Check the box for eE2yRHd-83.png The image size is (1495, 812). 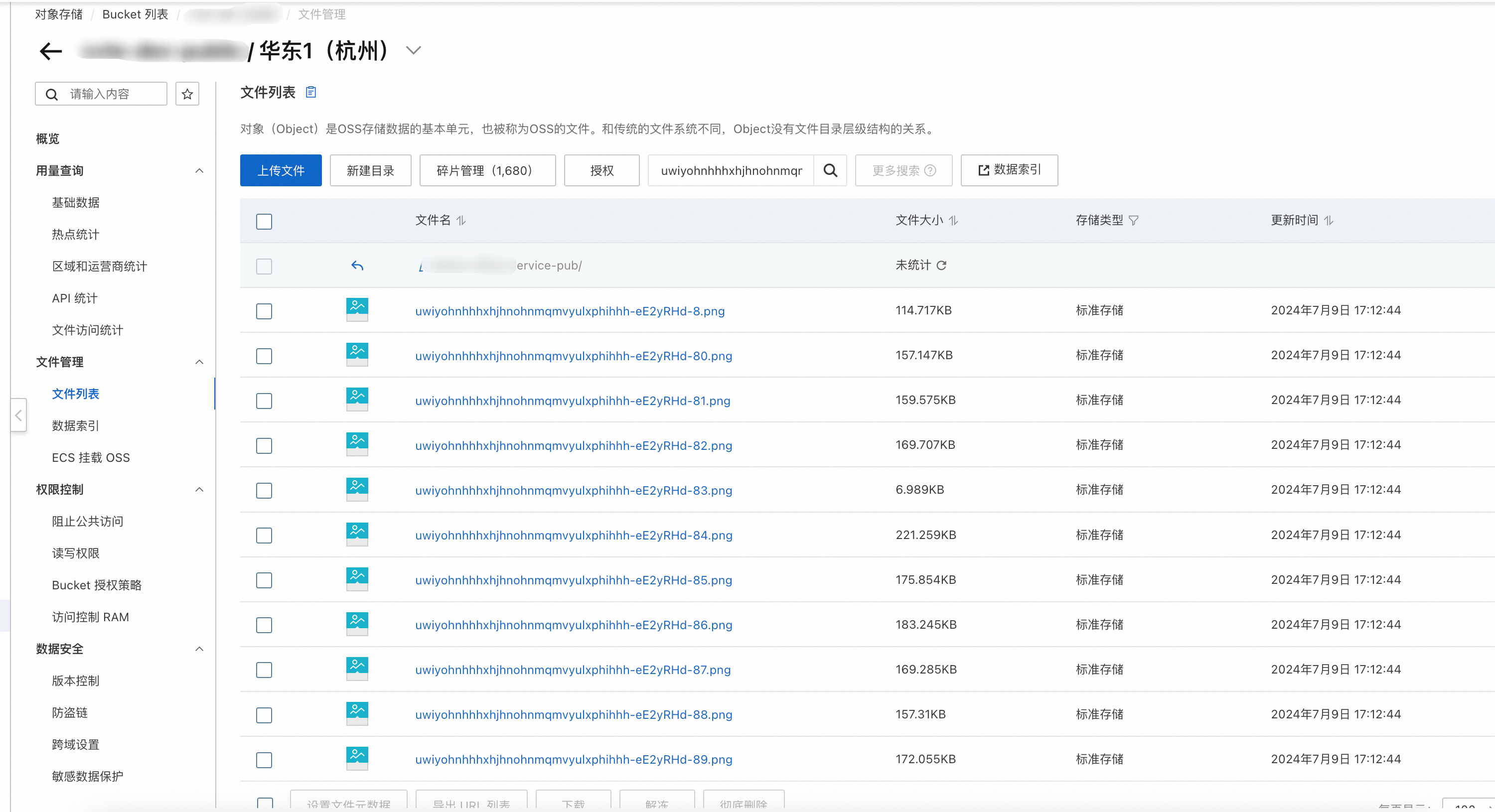point(264,491)
